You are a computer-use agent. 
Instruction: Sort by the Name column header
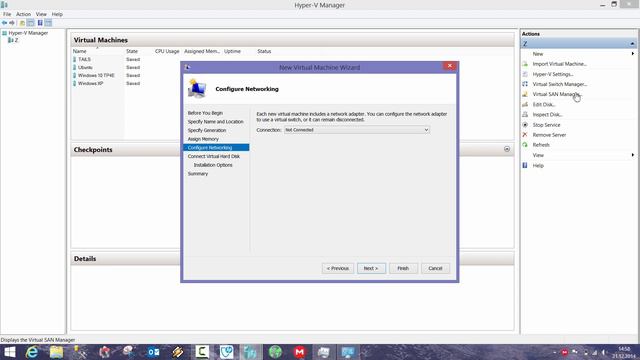click(80, 51)
